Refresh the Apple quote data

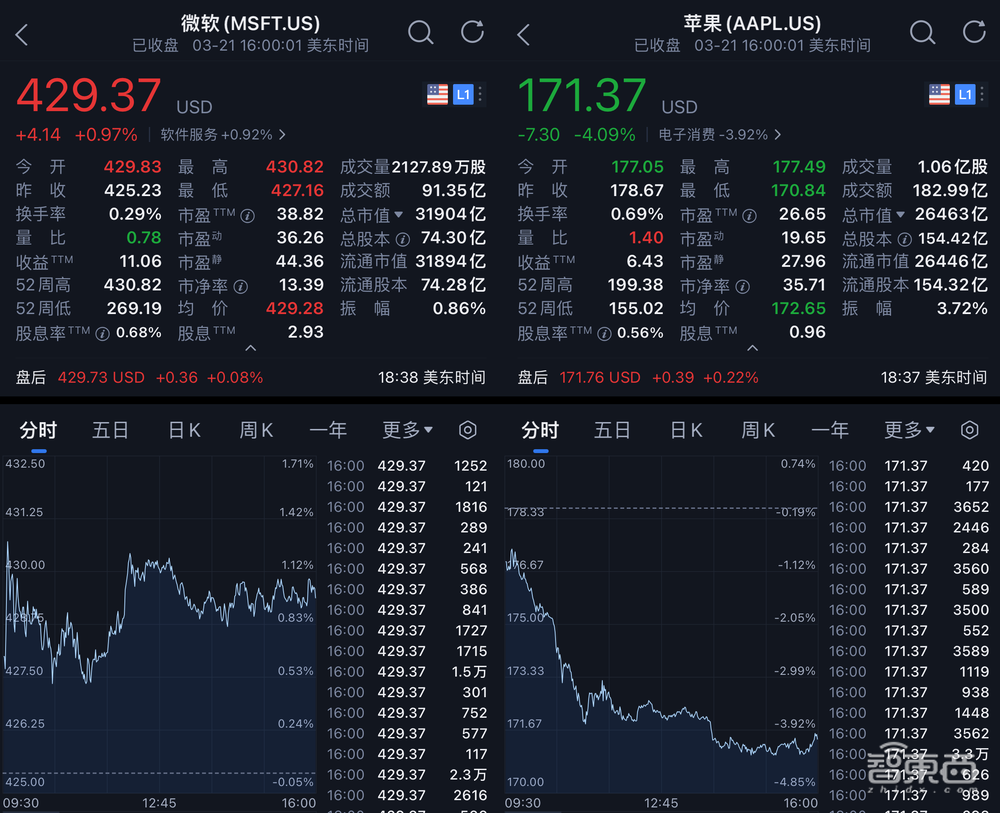pyautogui.click(x=973, y=32)
